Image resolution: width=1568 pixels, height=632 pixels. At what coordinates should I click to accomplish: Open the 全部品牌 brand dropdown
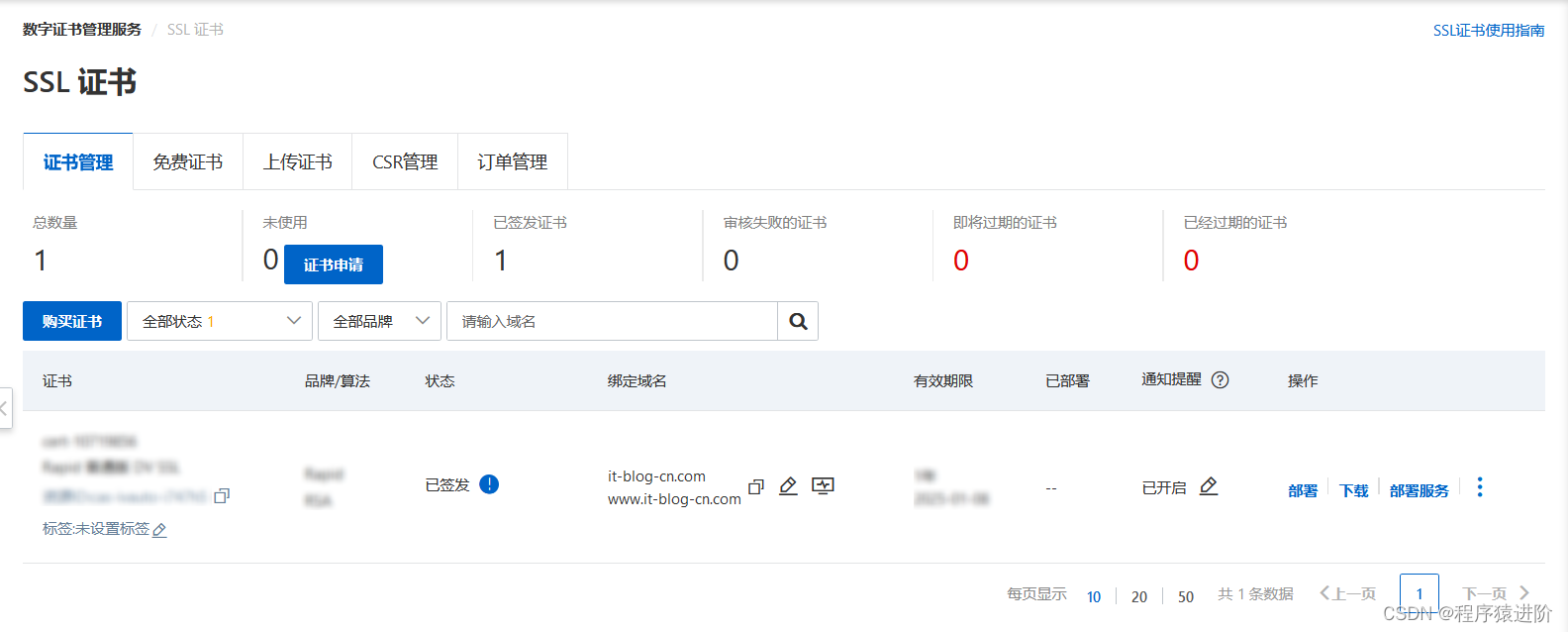(x=380, y=321)
